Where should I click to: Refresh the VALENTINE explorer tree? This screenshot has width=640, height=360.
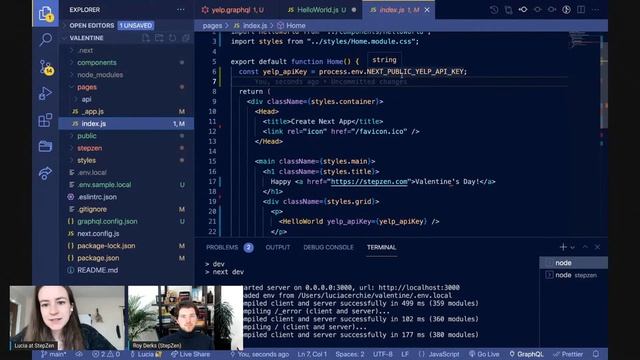coord(173,38)
